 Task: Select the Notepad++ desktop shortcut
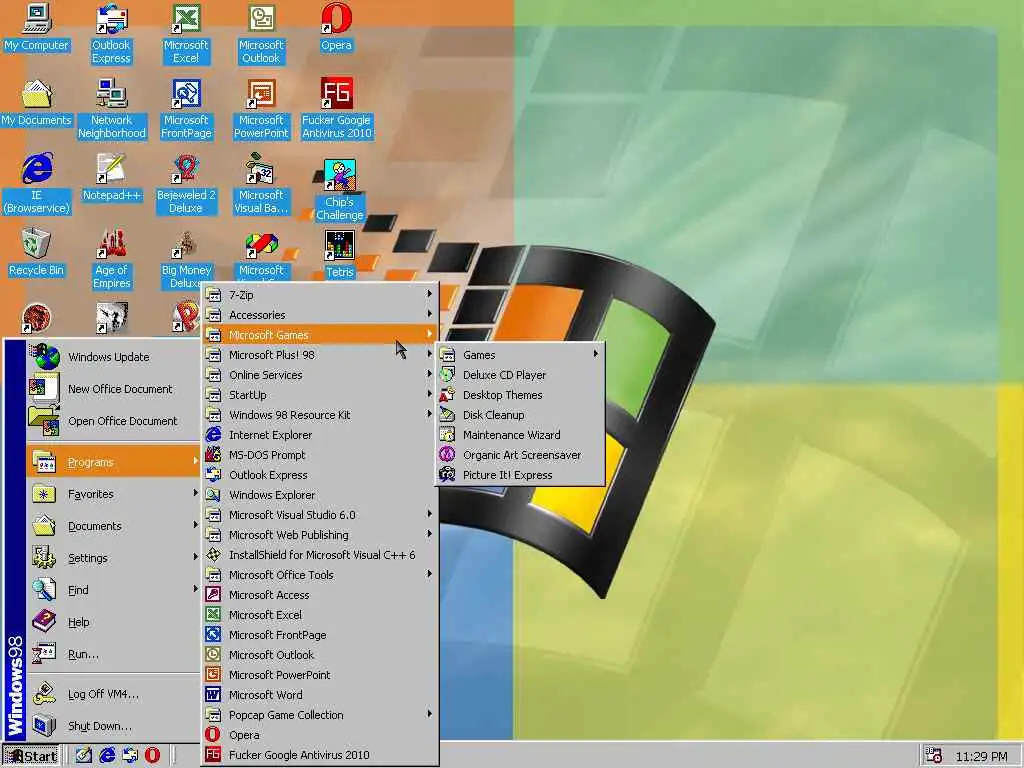[x=112, y=178]
